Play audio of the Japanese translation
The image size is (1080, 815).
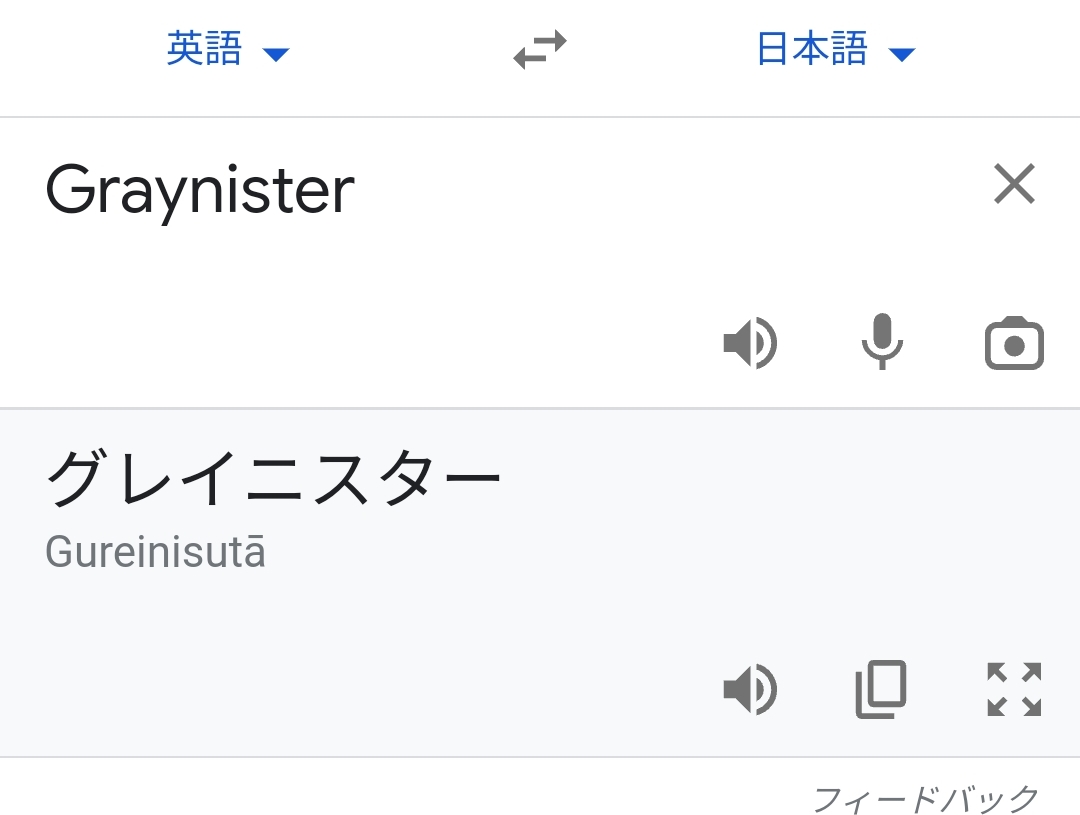(x=750, y=690)
